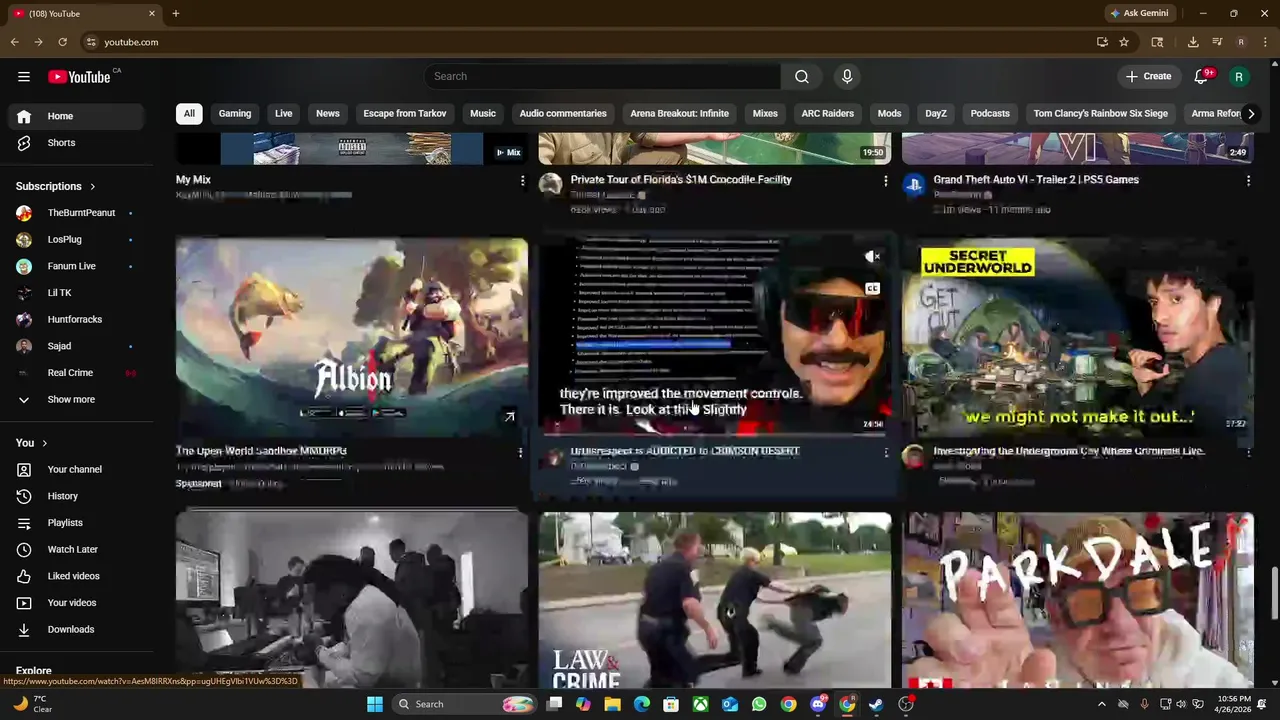Click the YouTube search input field
Image resolution: width=1280 pixels, height=720 pixels.
click(x=602, y=77)
